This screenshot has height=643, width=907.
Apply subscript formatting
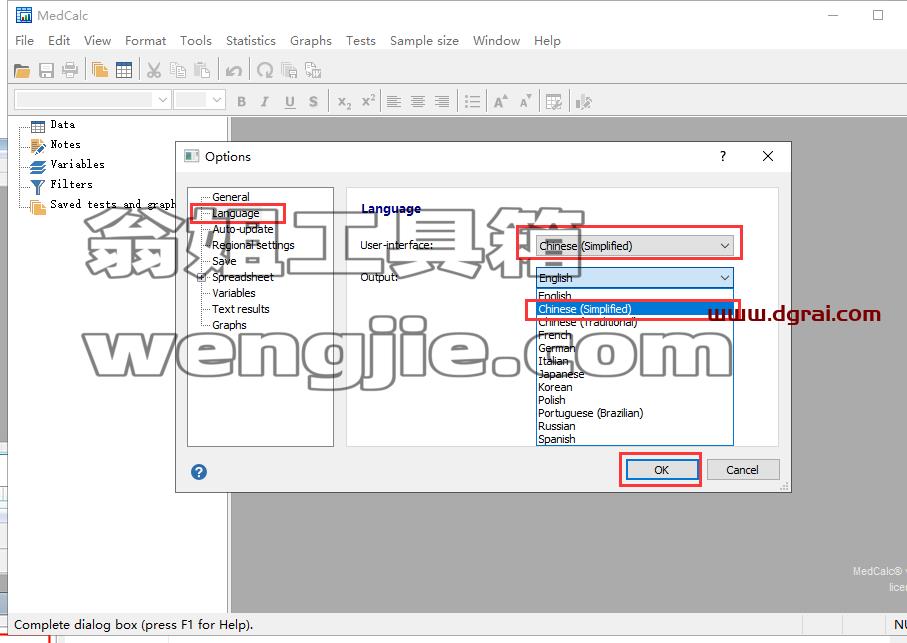coord(344,102)
